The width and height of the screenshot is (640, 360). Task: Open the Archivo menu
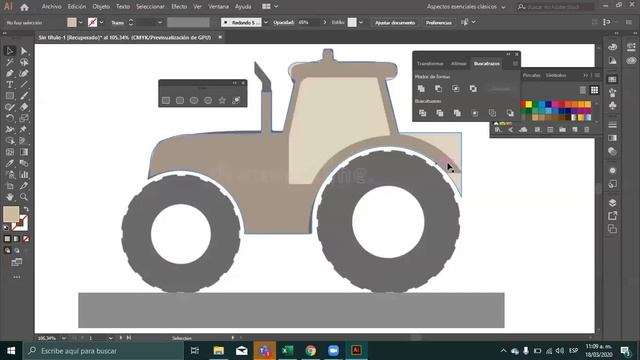click(x=51, y=7)
